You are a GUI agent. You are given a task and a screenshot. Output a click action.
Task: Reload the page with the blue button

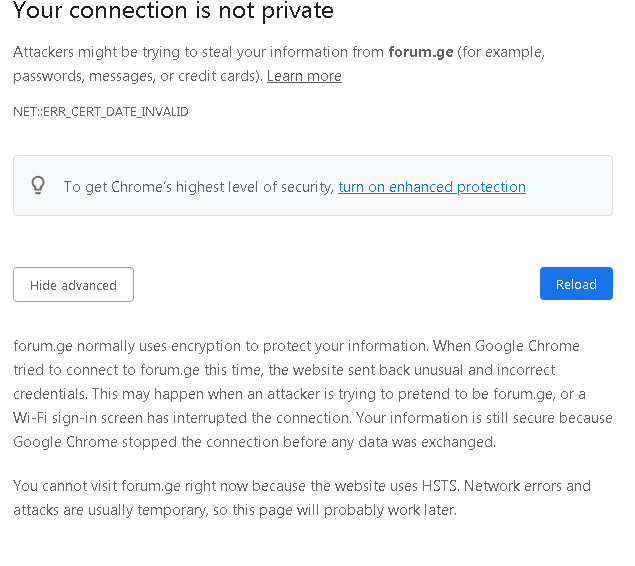point(576,284)
